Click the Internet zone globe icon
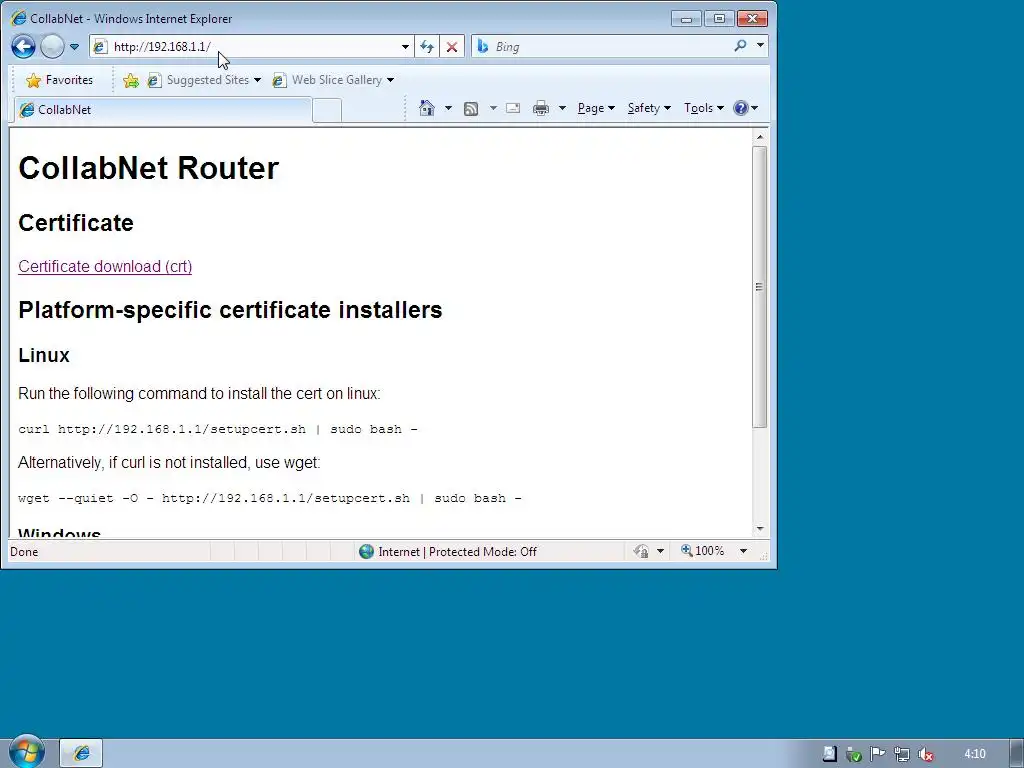 pyautogui.click(x=366, y=552)
